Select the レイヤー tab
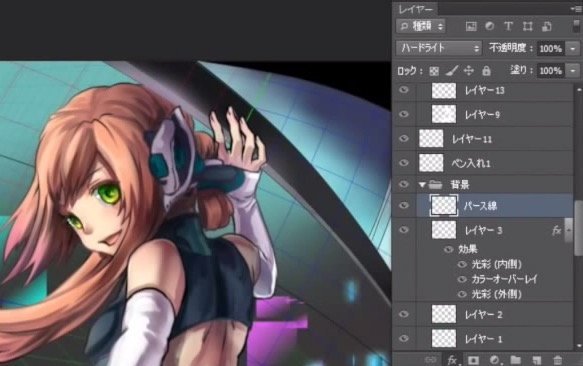 pyautogui.click(x=416, y=9)
